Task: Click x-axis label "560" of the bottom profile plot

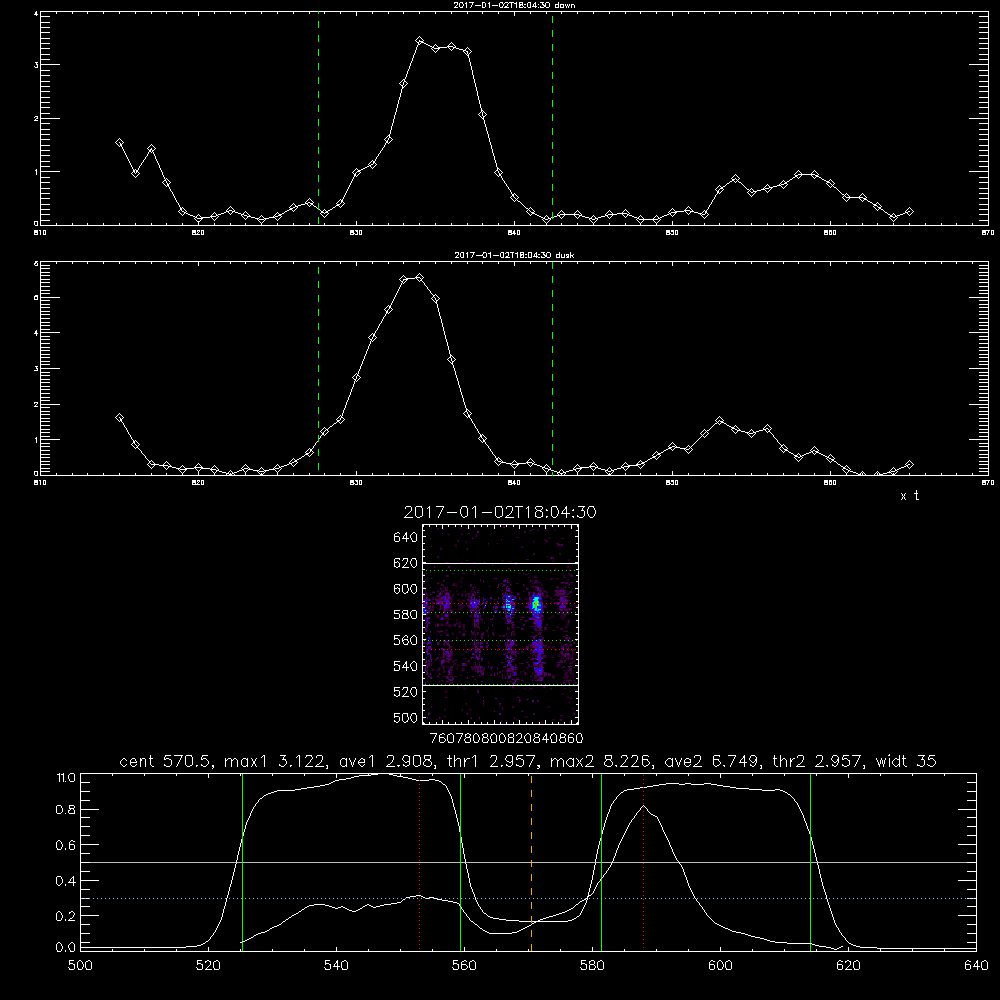Action: (x=464, y=966)
